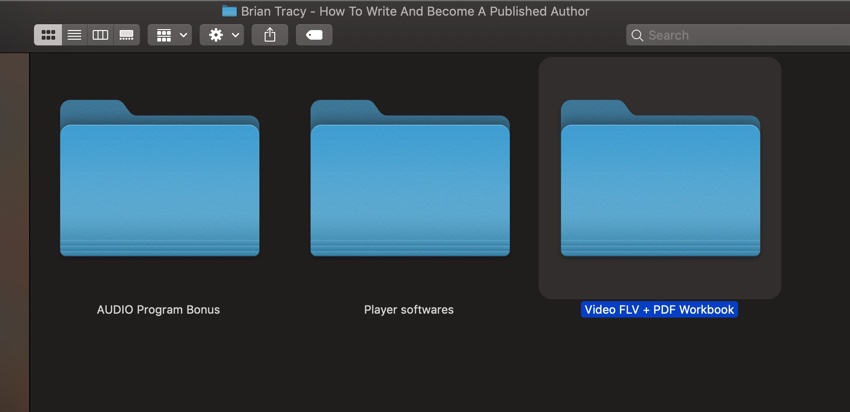
Task: Click the 'AUDIO Program Bonus' name label
Action: pyautogui.click(x=158, y=310)
